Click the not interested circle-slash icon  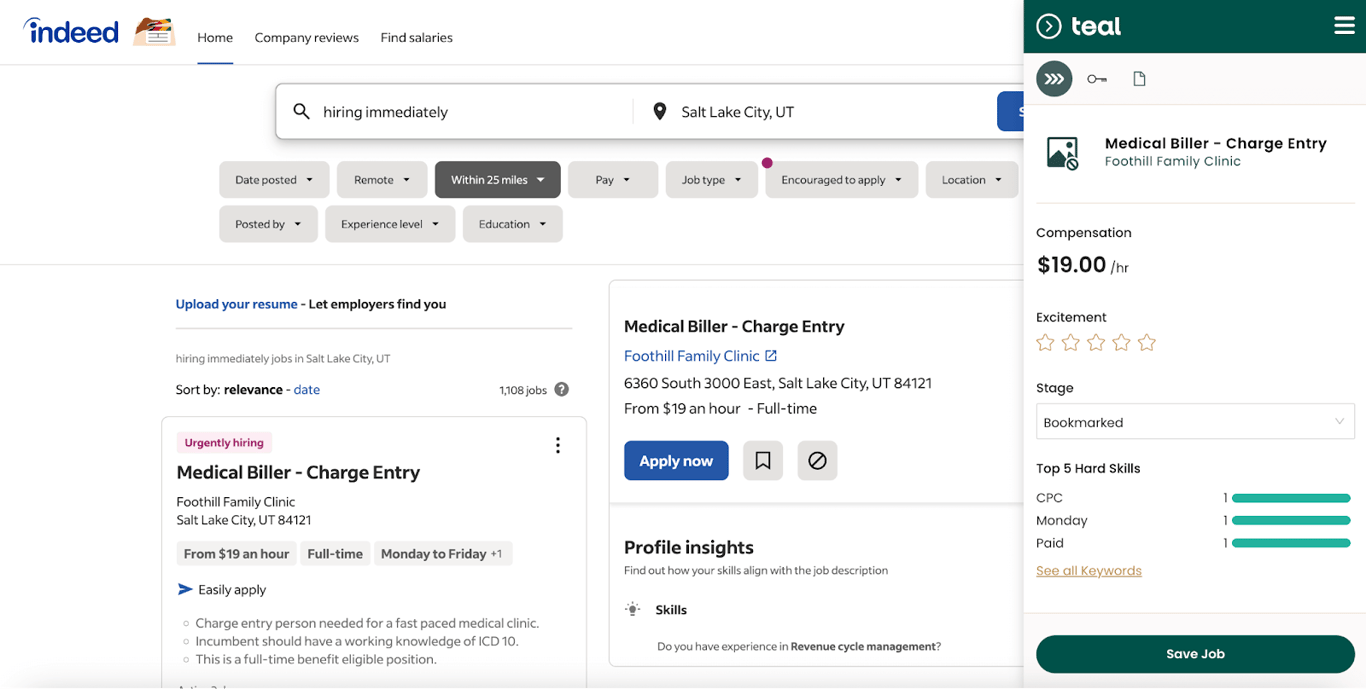(x=817, y=461)
